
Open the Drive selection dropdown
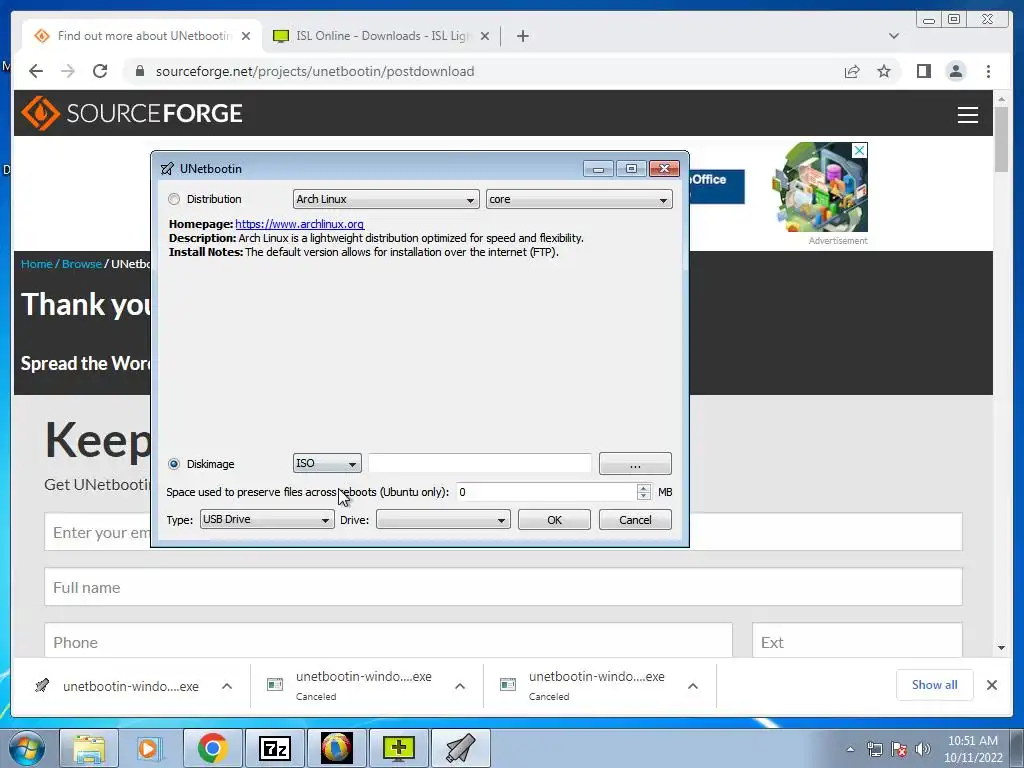443,520
